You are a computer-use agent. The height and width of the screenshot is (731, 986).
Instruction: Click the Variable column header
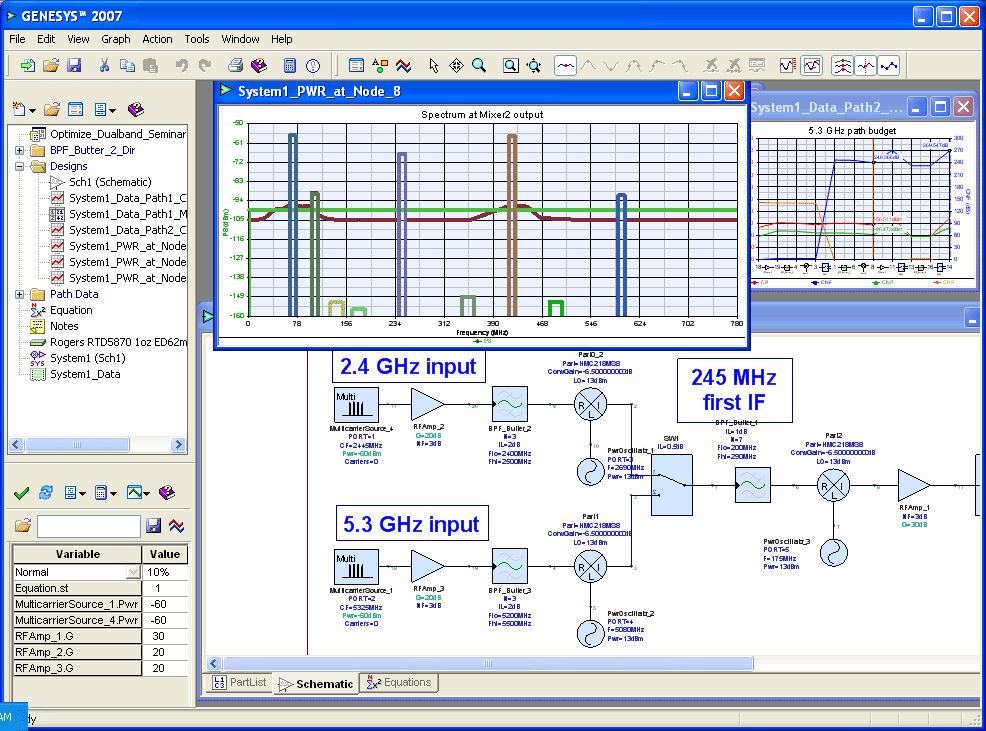[77, 554]
